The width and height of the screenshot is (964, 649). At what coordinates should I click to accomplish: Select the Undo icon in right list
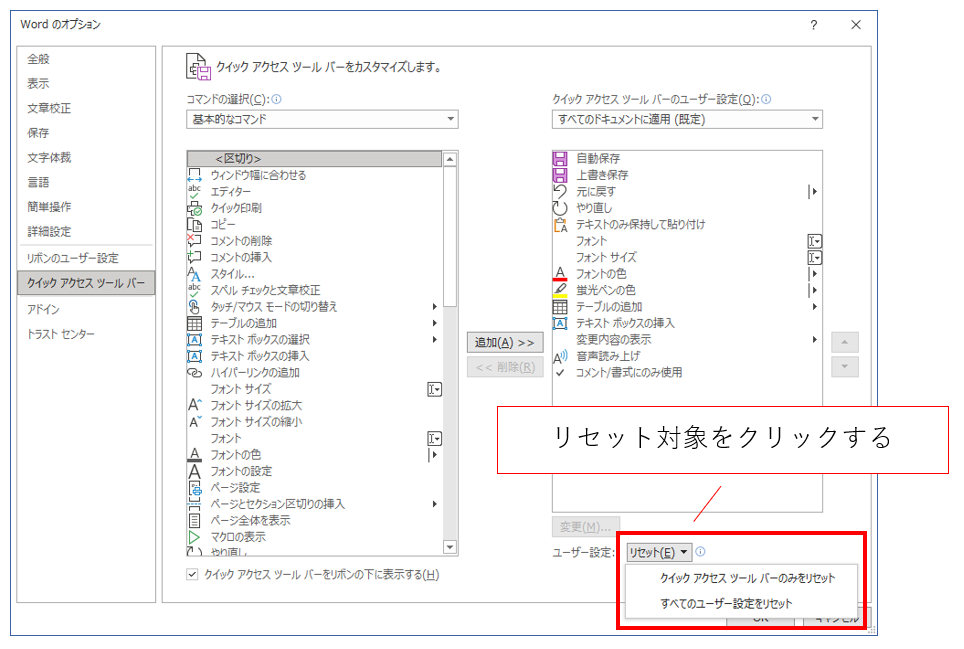[560, 192]
